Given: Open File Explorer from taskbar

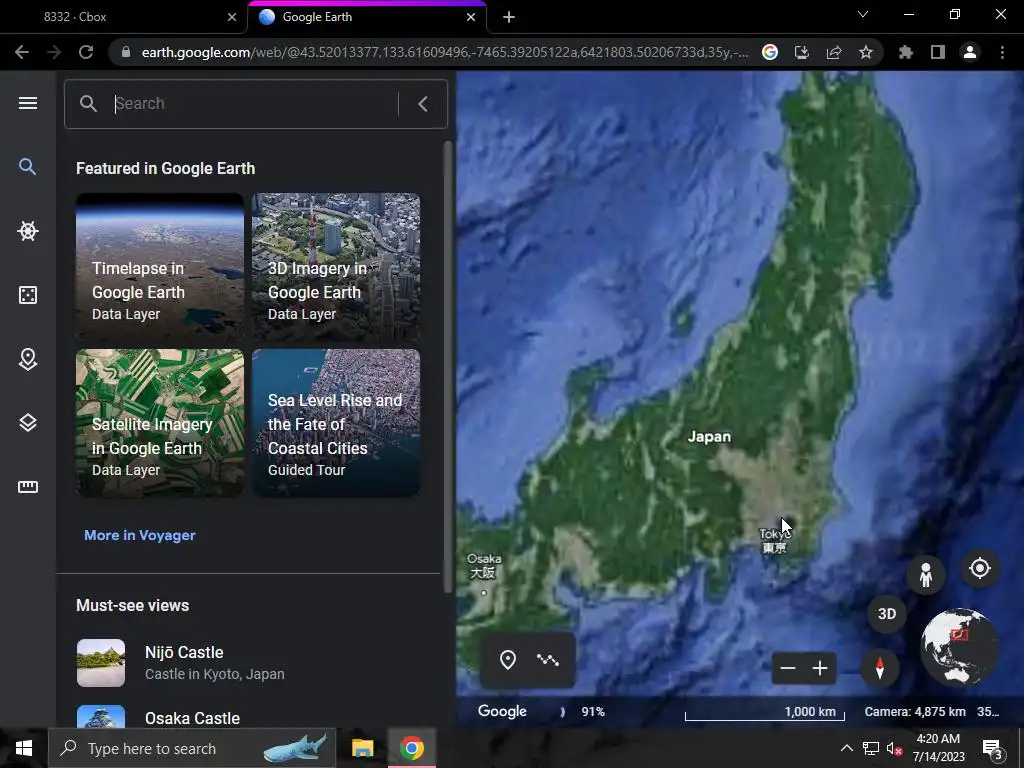Looking at the screenshot, I should (362, 748).
